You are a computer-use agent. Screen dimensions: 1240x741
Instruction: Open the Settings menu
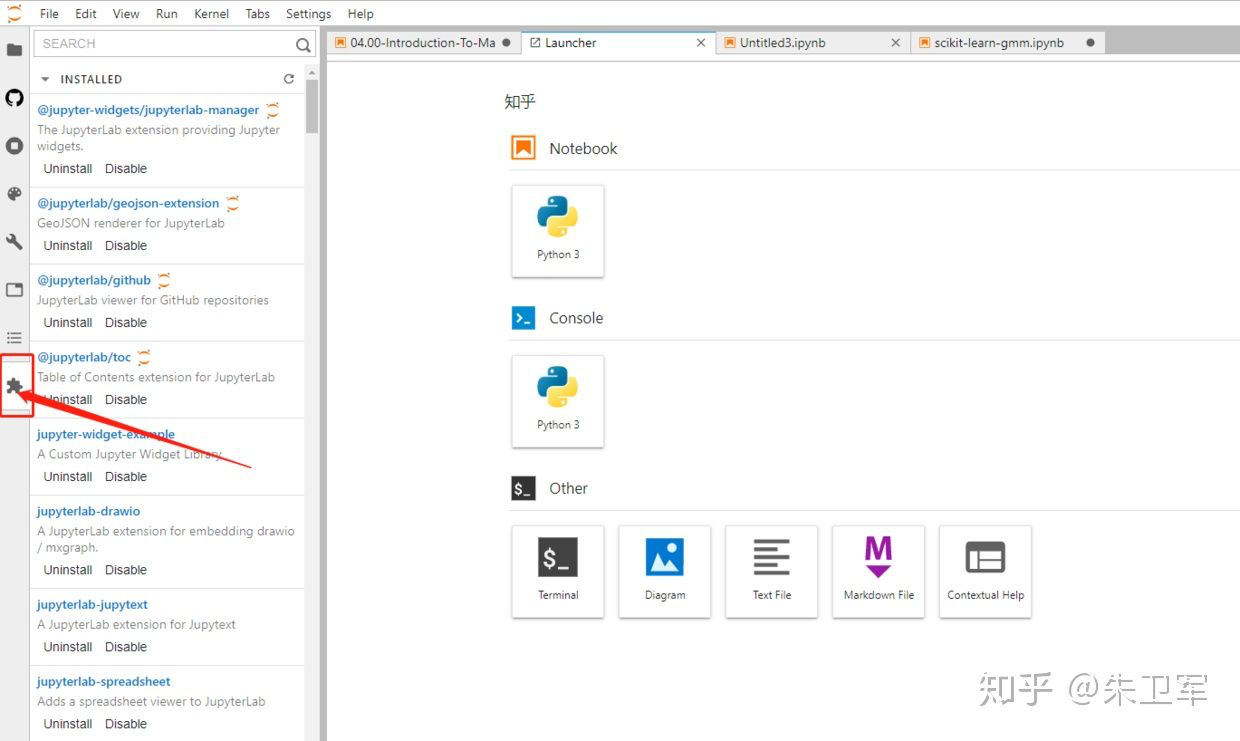pos(308,14)
